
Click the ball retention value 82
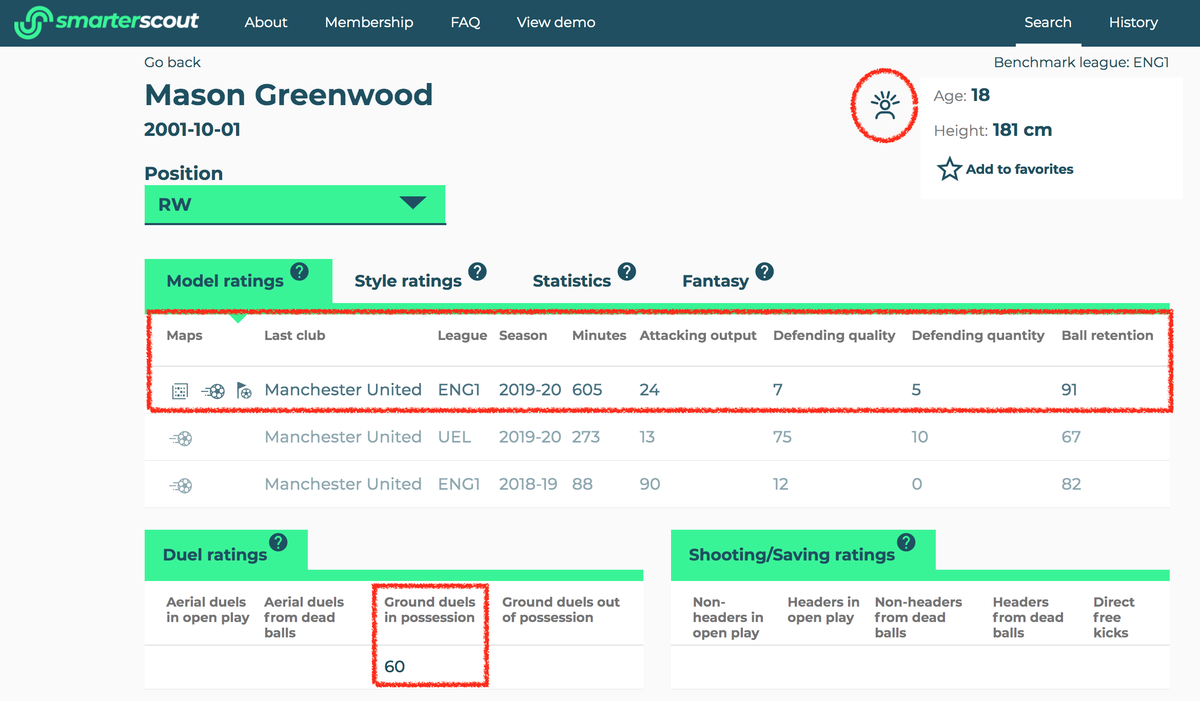click(x=1071, y=484)
